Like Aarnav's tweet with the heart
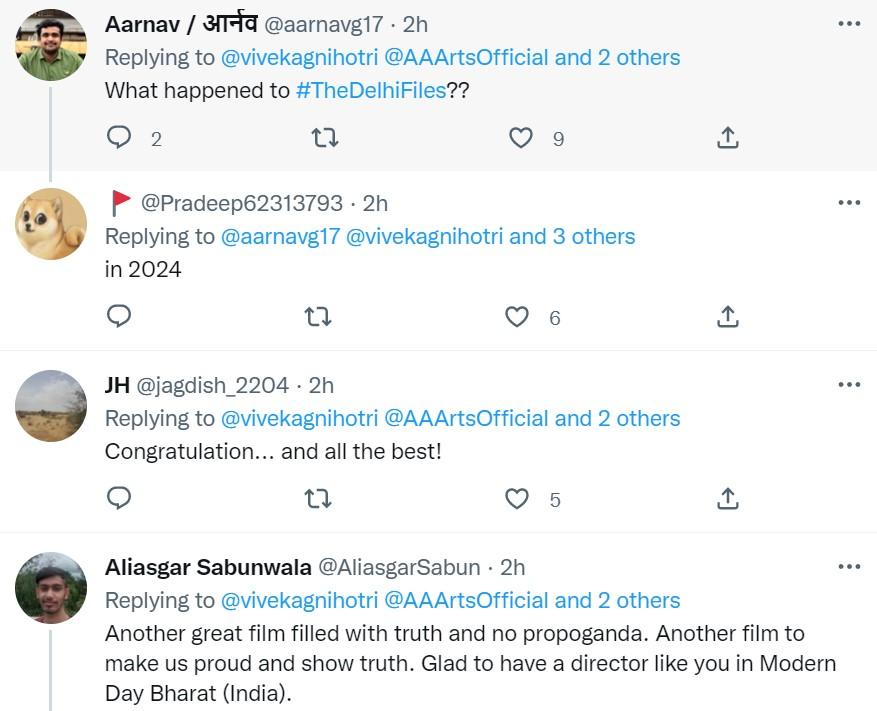Image resolution: width=877 pixels, height=711 pixels. [521, 138]
